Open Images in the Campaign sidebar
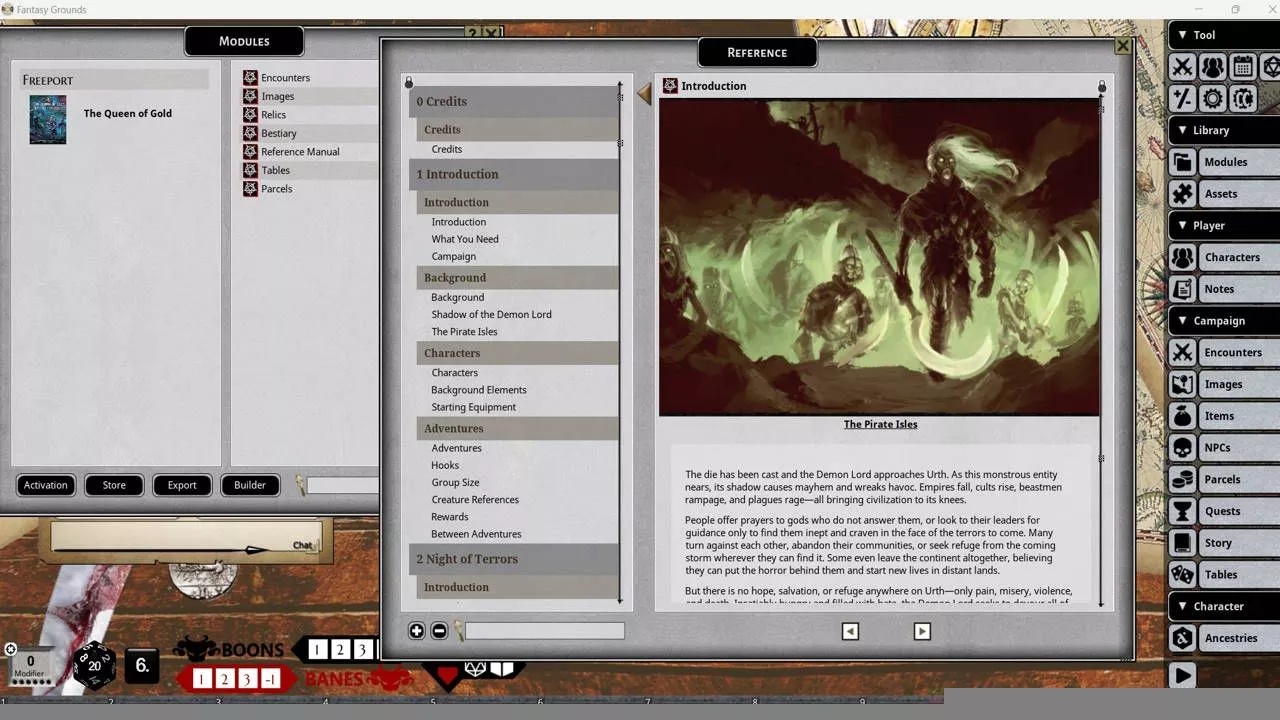This screenshot has width=1280, height=720. [1224, 384]
